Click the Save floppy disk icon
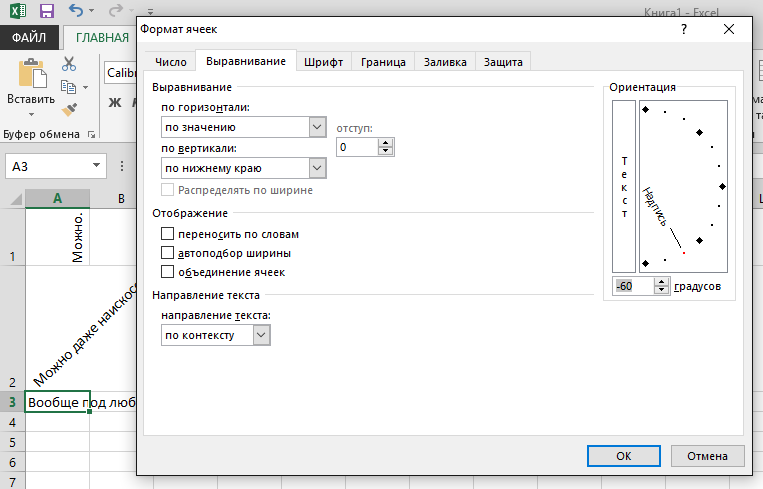Image resolution: width=763 pixels, height=489 pixels. coord(47,11)
